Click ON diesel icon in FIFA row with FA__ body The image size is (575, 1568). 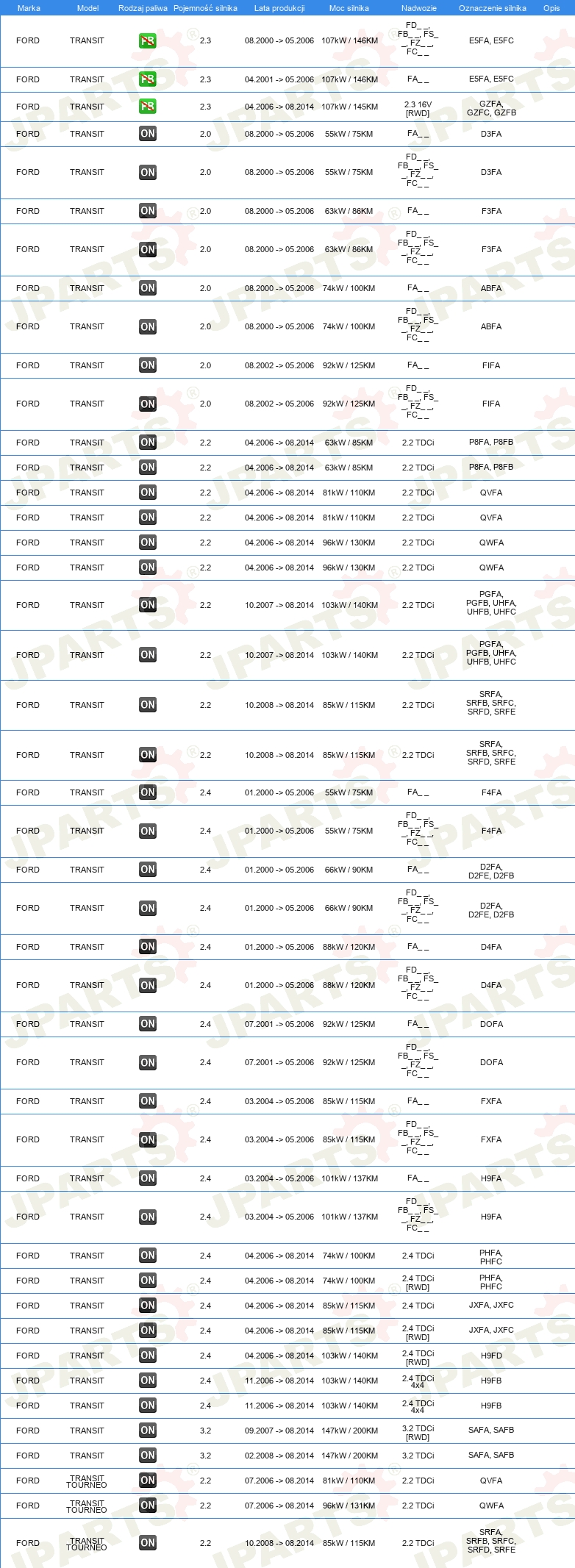[x=148, y=365]
